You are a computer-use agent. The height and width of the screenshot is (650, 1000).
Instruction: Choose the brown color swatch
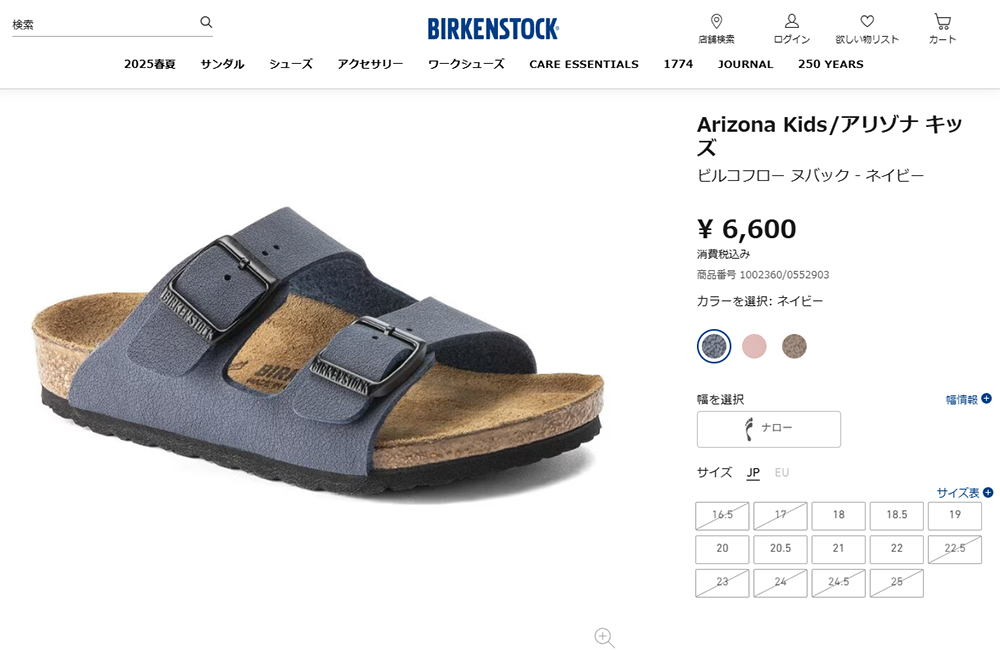point(794,346)
